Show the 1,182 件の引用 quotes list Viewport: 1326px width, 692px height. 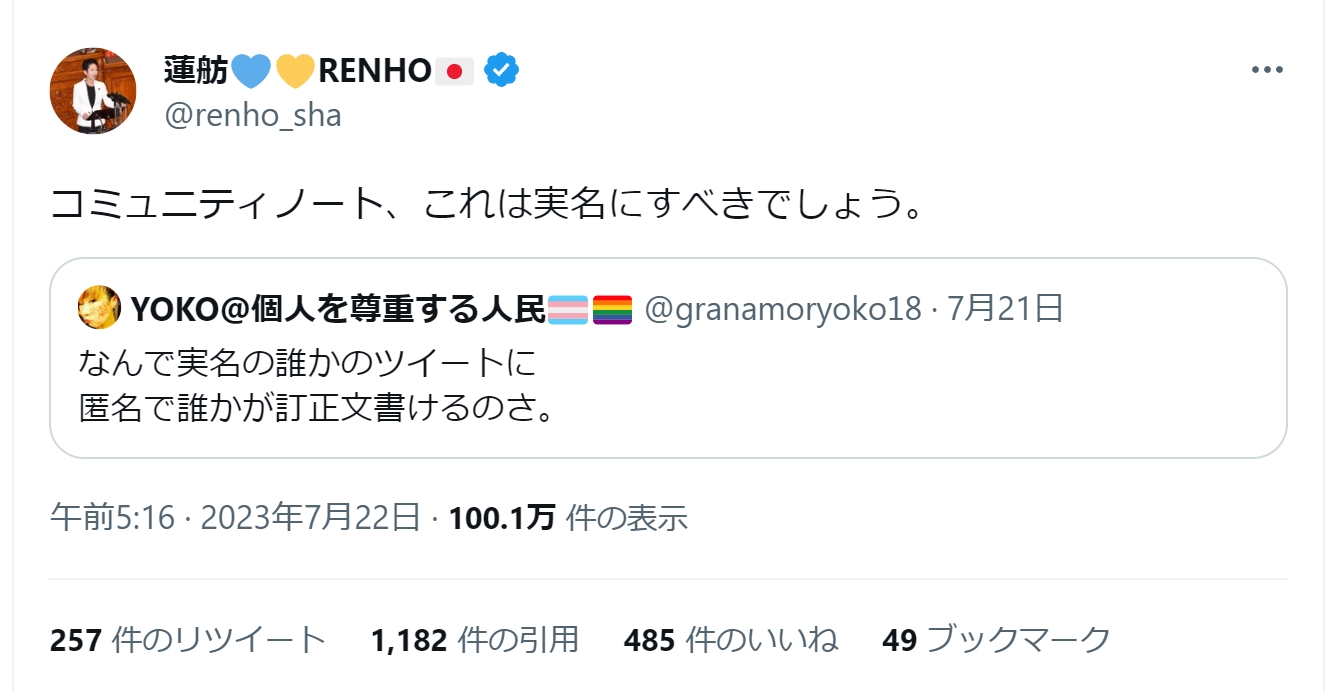pos(474,640)
